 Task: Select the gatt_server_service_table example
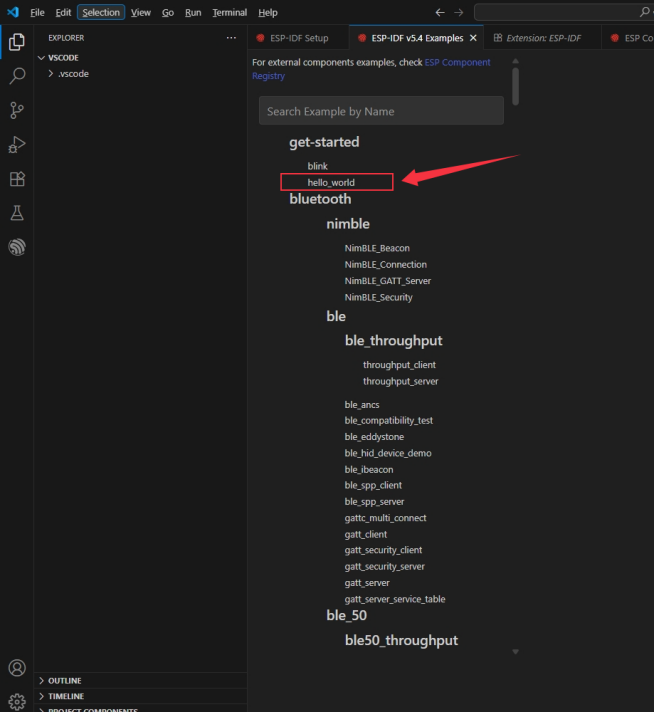(x=395, y=599)
